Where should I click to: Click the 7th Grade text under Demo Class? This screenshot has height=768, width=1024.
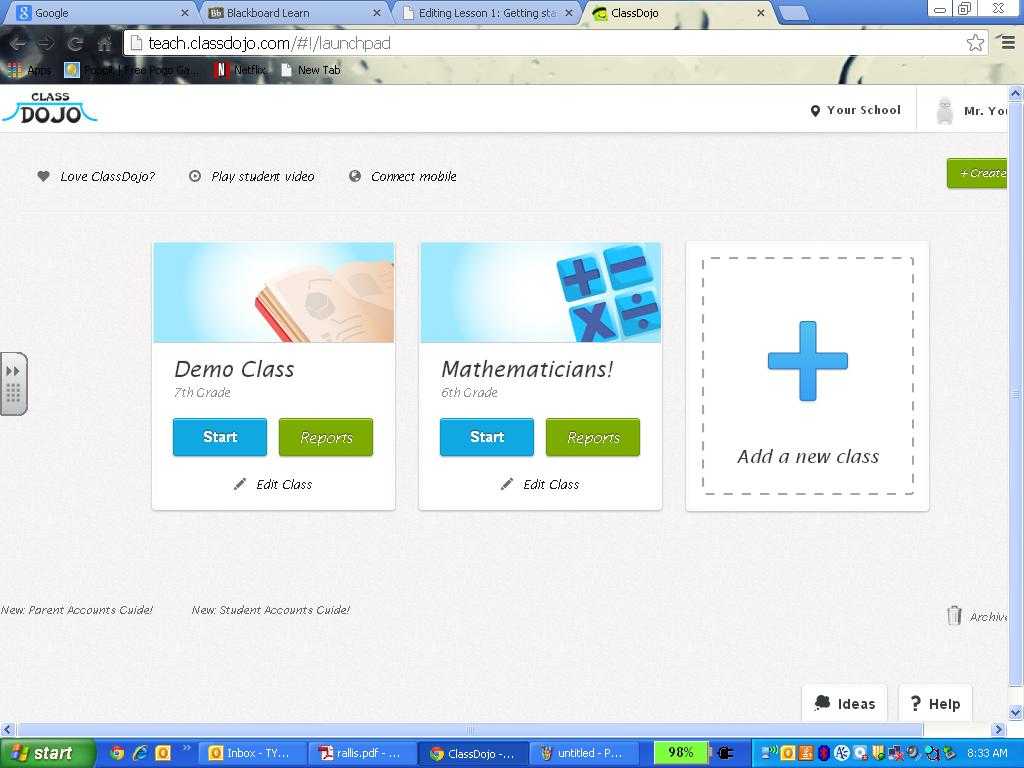pos(202,392)
